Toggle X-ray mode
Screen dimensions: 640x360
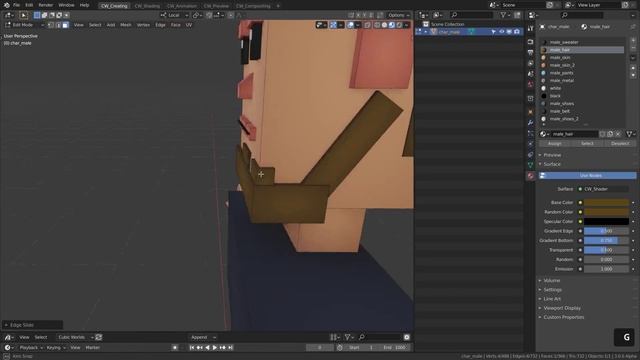coord(367,25)
